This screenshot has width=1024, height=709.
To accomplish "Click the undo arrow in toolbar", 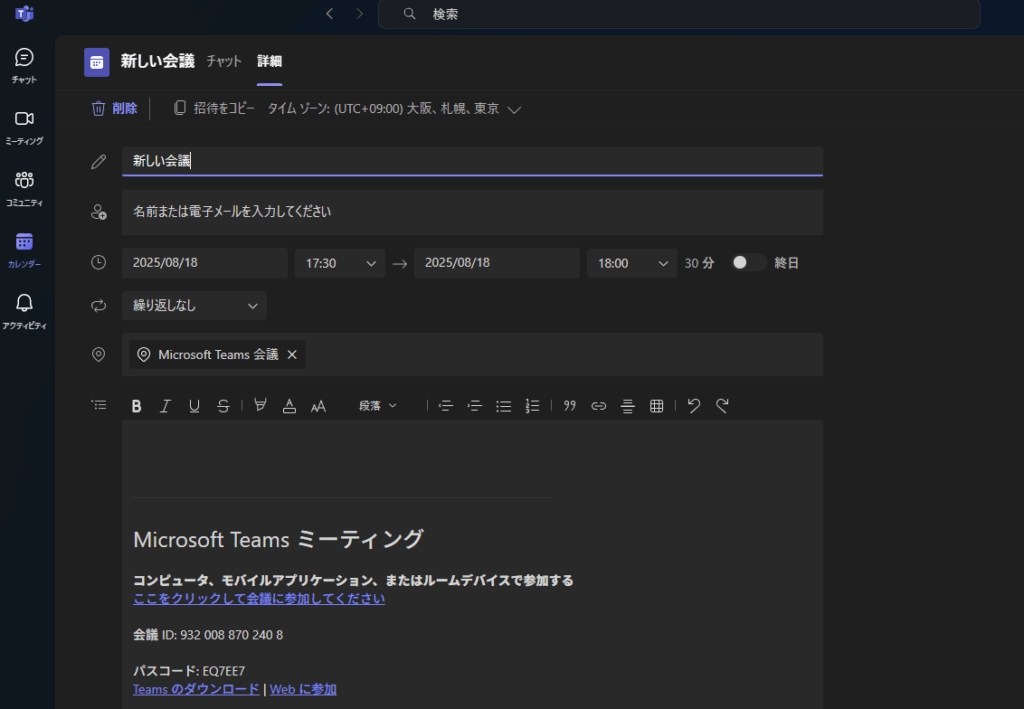I will tap(694, 406).
